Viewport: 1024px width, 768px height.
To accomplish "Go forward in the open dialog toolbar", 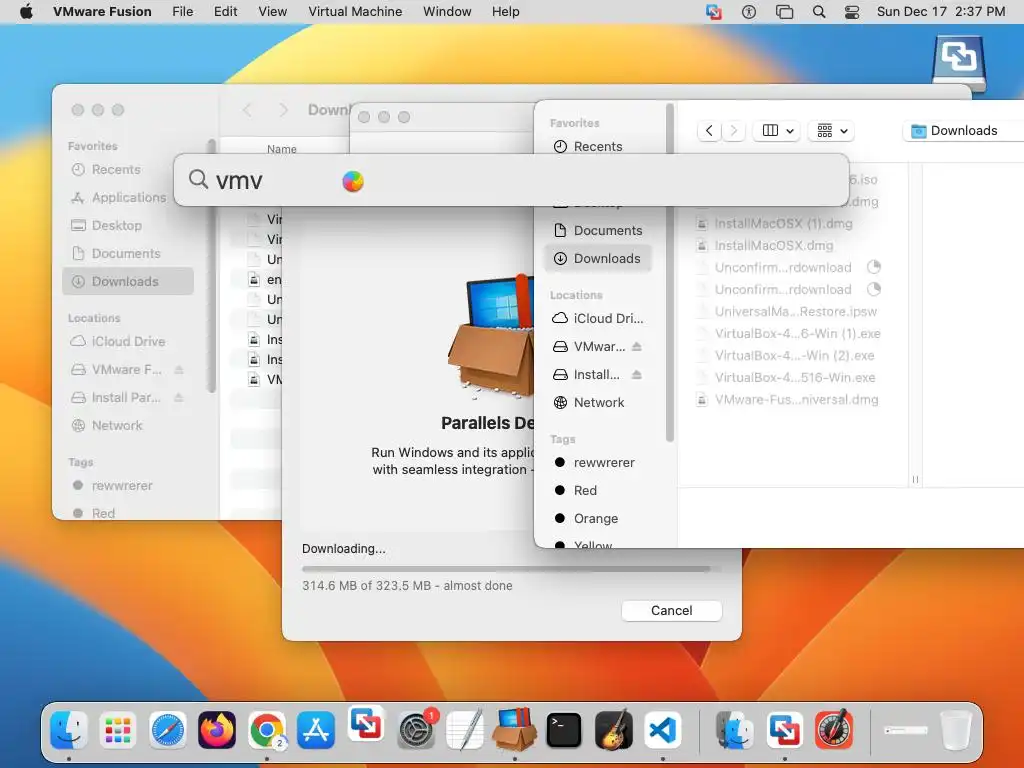I will [733, 131].
